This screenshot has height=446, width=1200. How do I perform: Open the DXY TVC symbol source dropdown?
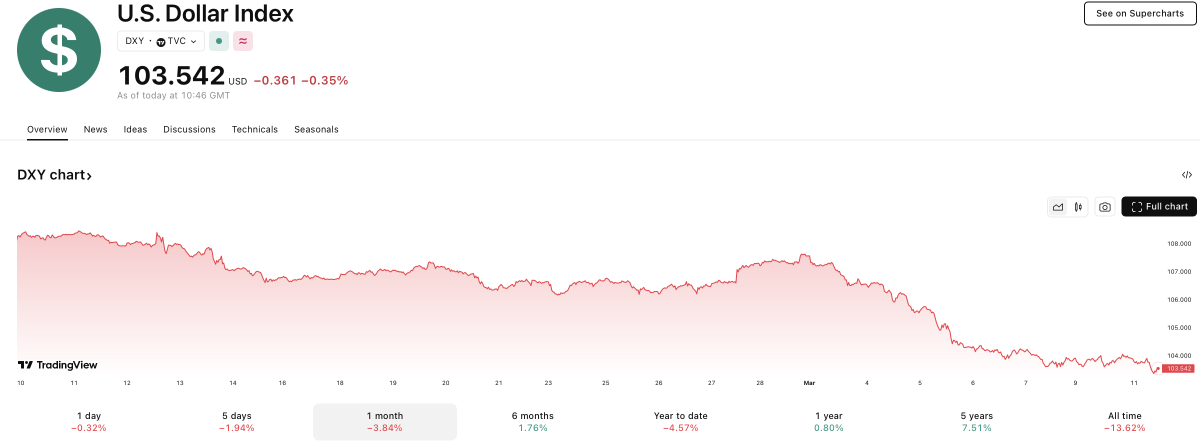[x=161, y=41]
